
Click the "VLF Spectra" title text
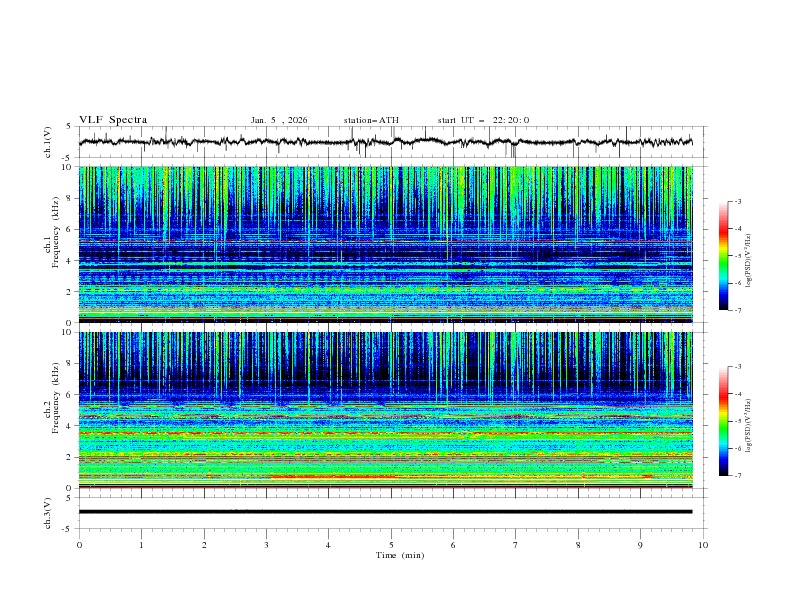[x=113, y=120]
